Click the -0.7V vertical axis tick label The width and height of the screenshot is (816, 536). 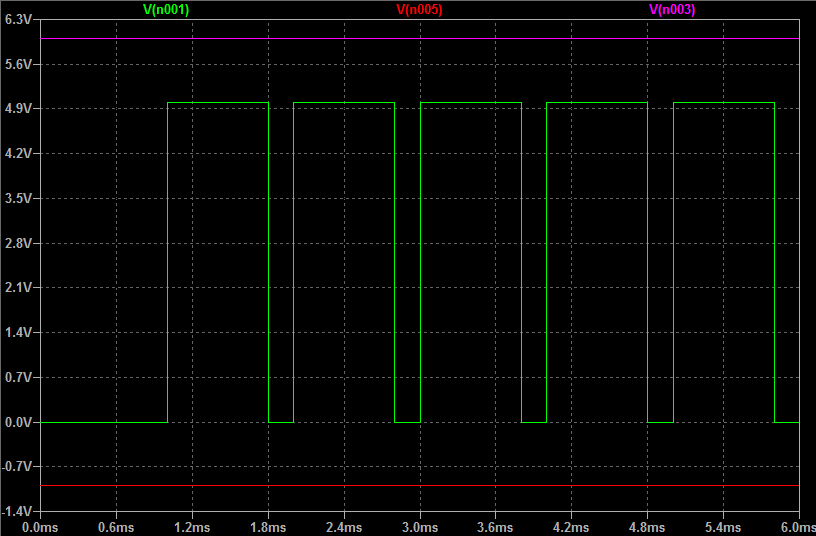tap(18, 467)
